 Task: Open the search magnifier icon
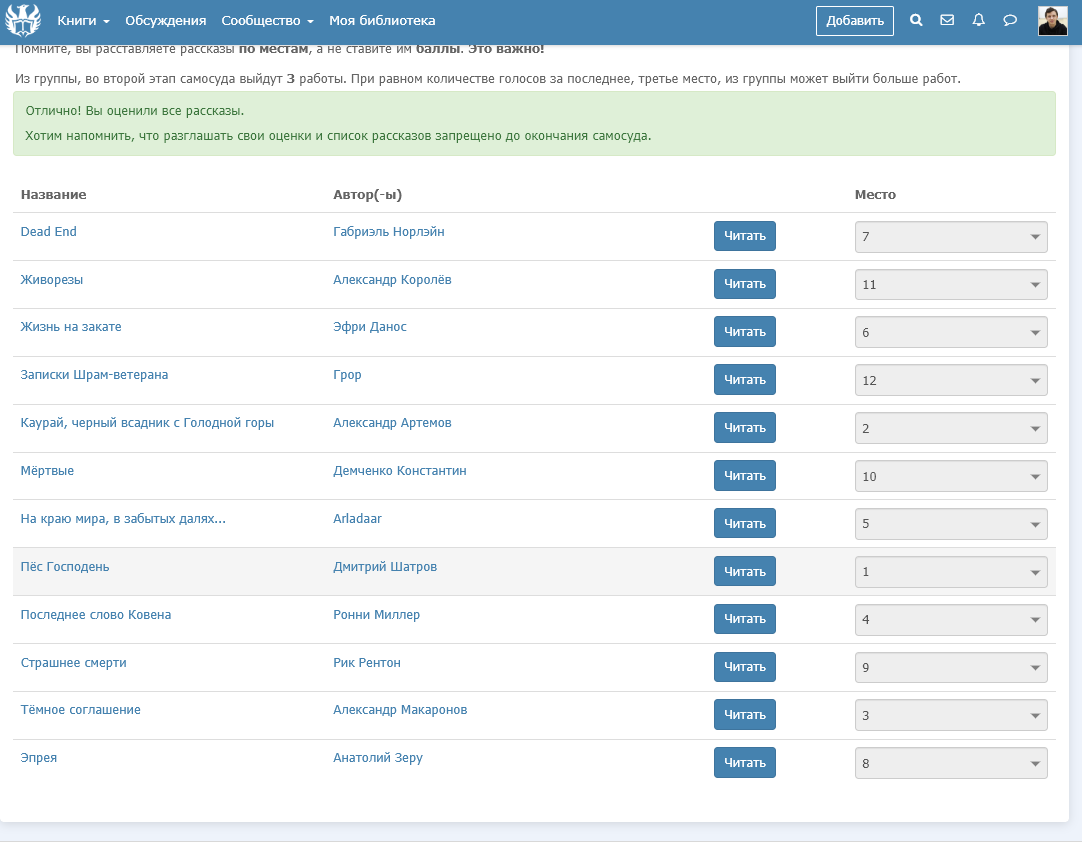(x=916, y=20)
